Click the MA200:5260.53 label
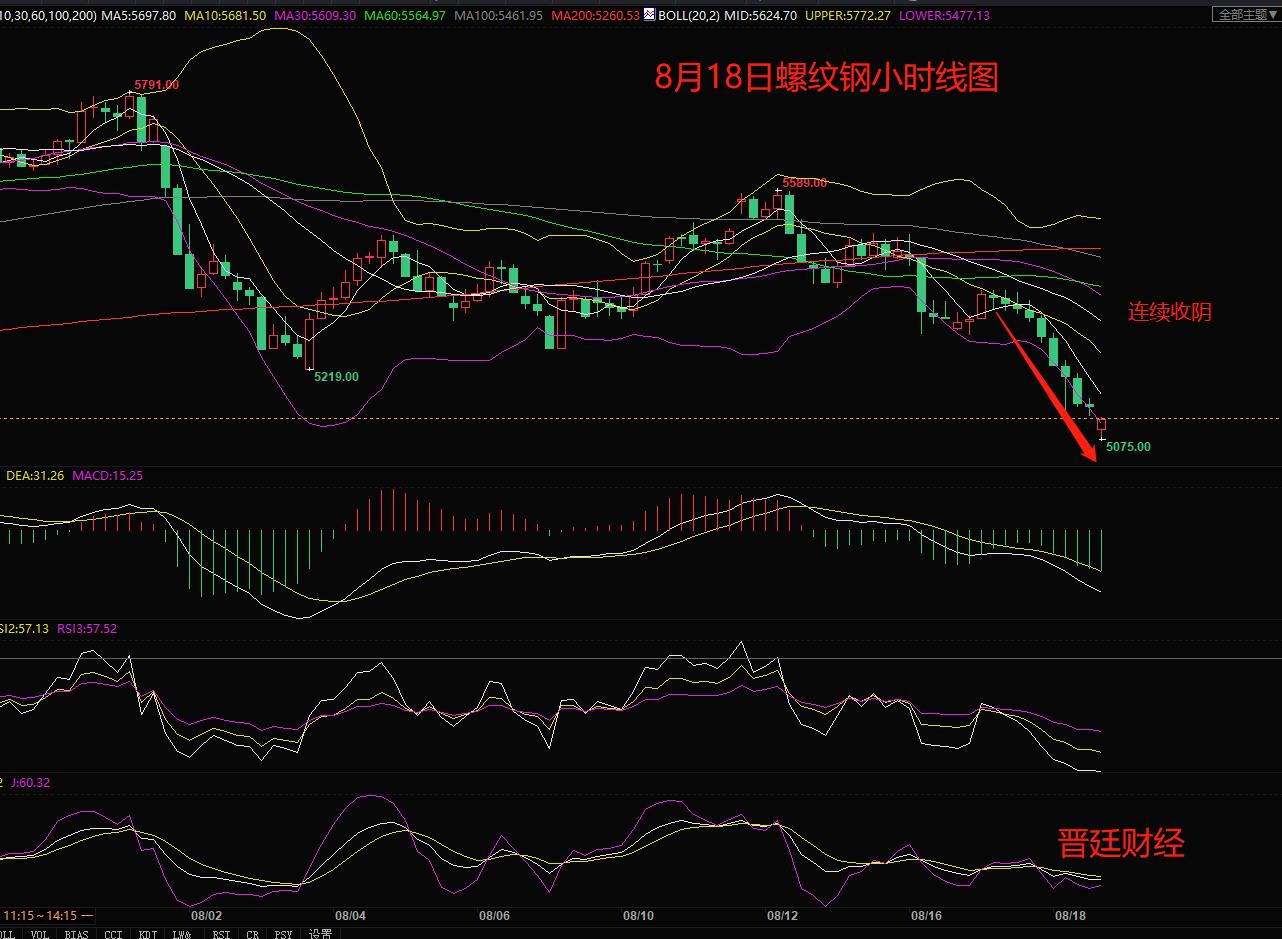Image resolution: width=1282 pixels, height=939 pixels. tap(594, 15)
